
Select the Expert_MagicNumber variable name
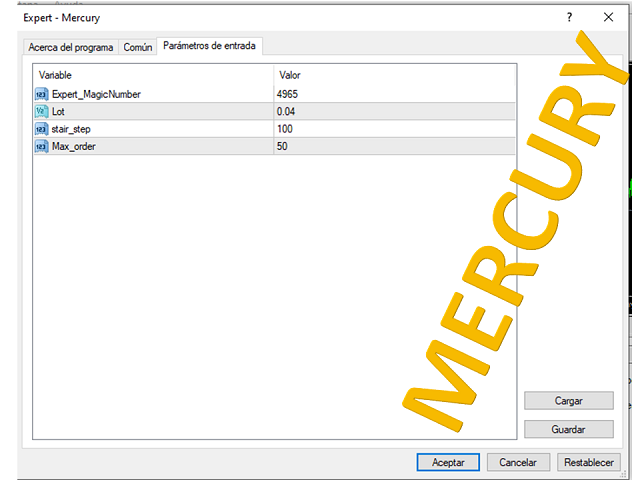[x=96, y=94]
